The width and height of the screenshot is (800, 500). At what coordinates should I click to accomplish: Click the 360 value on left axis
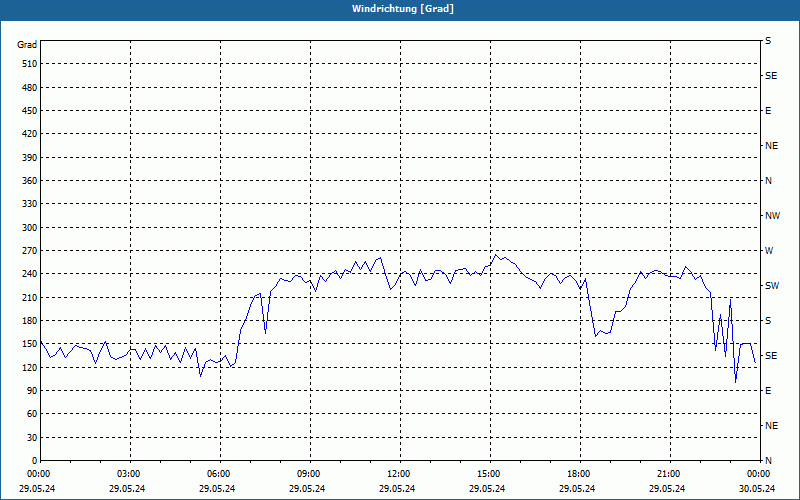click(30, 181)
